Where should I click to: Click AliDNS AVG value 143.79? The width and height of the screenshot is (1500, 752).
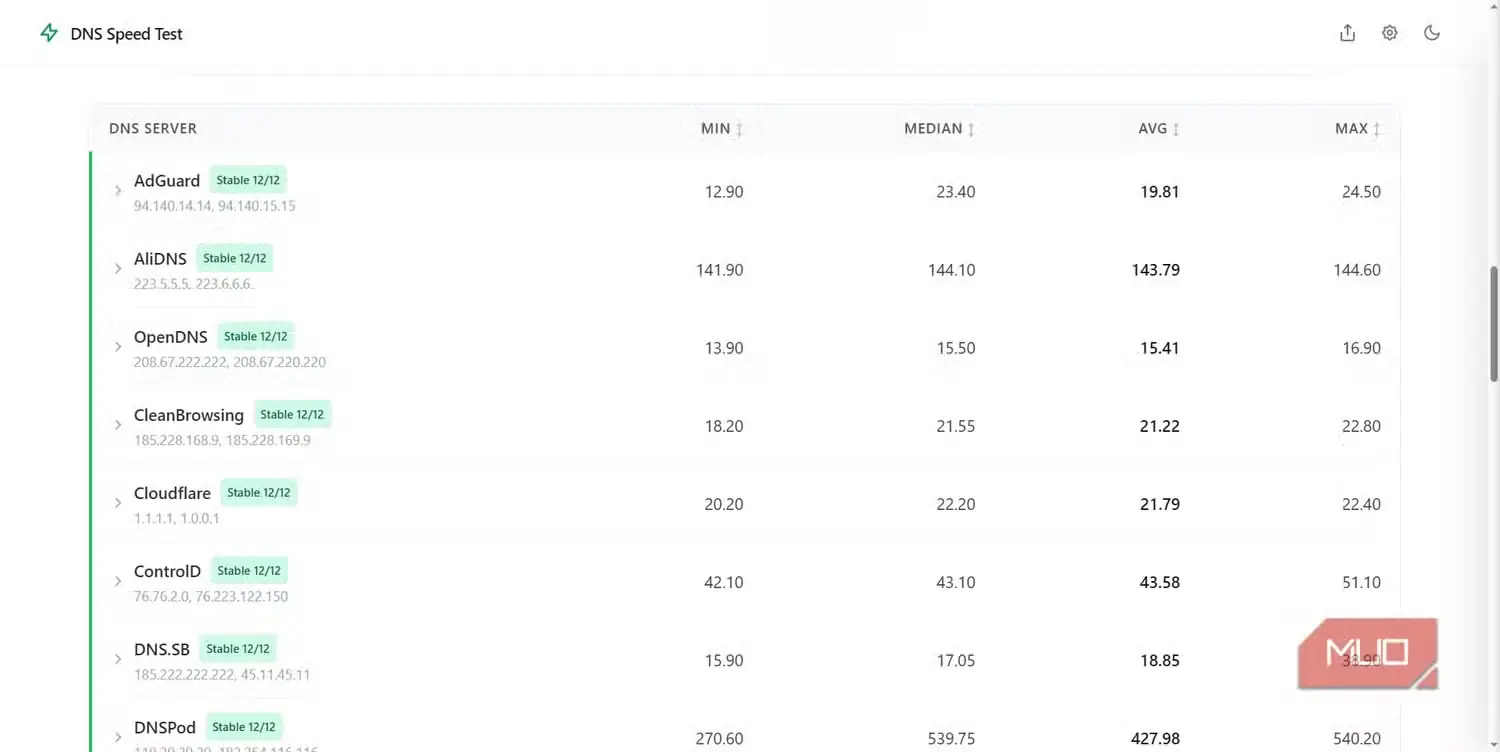[1156, 270]
